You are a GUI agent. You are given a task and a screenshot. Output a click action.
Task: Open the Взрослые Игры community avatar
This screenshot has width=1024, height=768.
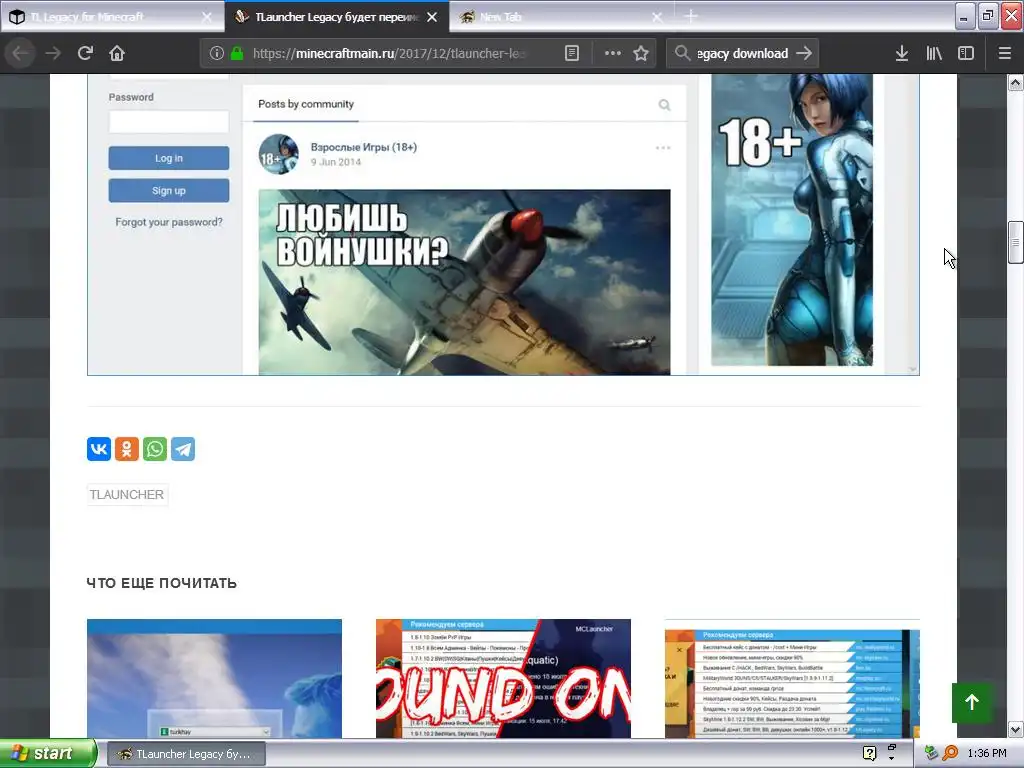pyautogui.click(x=278, y=154)
